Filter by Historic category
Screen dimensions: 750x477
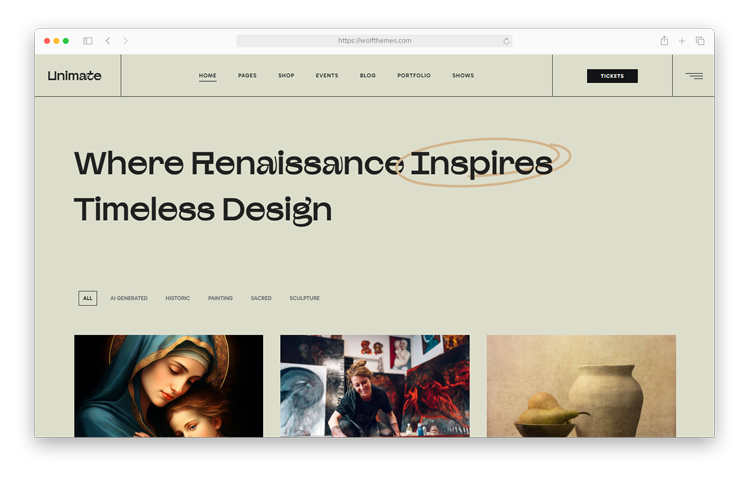coord(177,298)
